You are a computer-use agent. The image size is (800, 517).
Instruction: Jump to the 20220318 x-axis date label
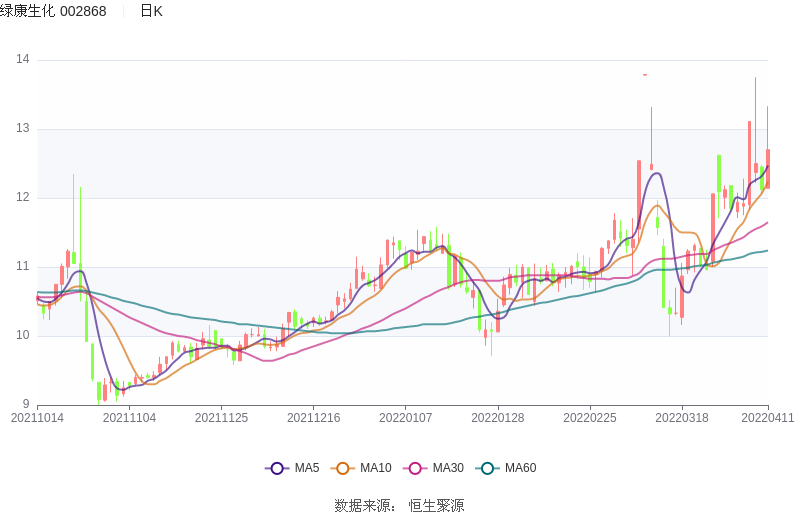click(x=683, y=418)
